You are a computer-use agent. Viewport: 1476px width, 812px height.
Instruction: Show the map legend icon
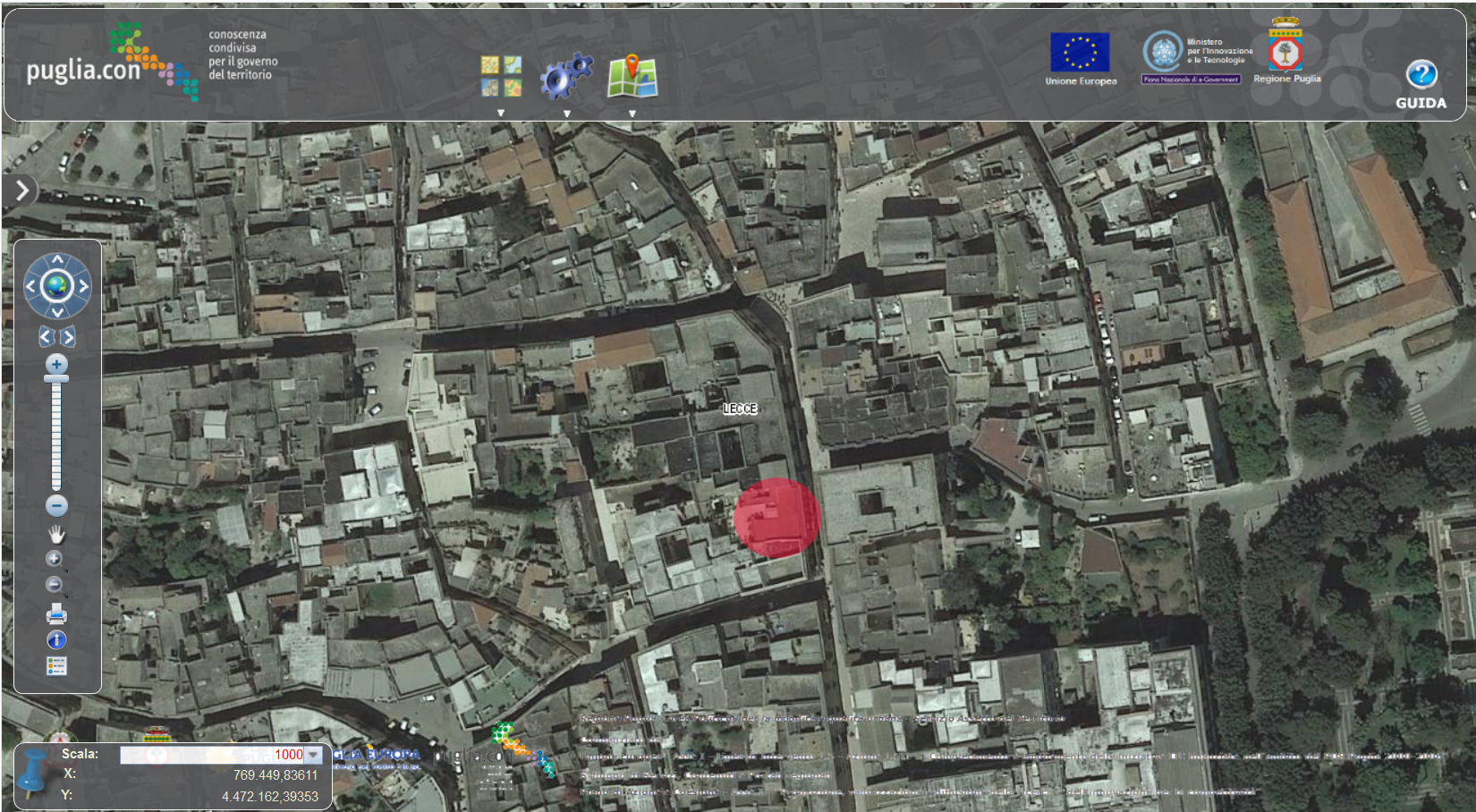[56, 666]
